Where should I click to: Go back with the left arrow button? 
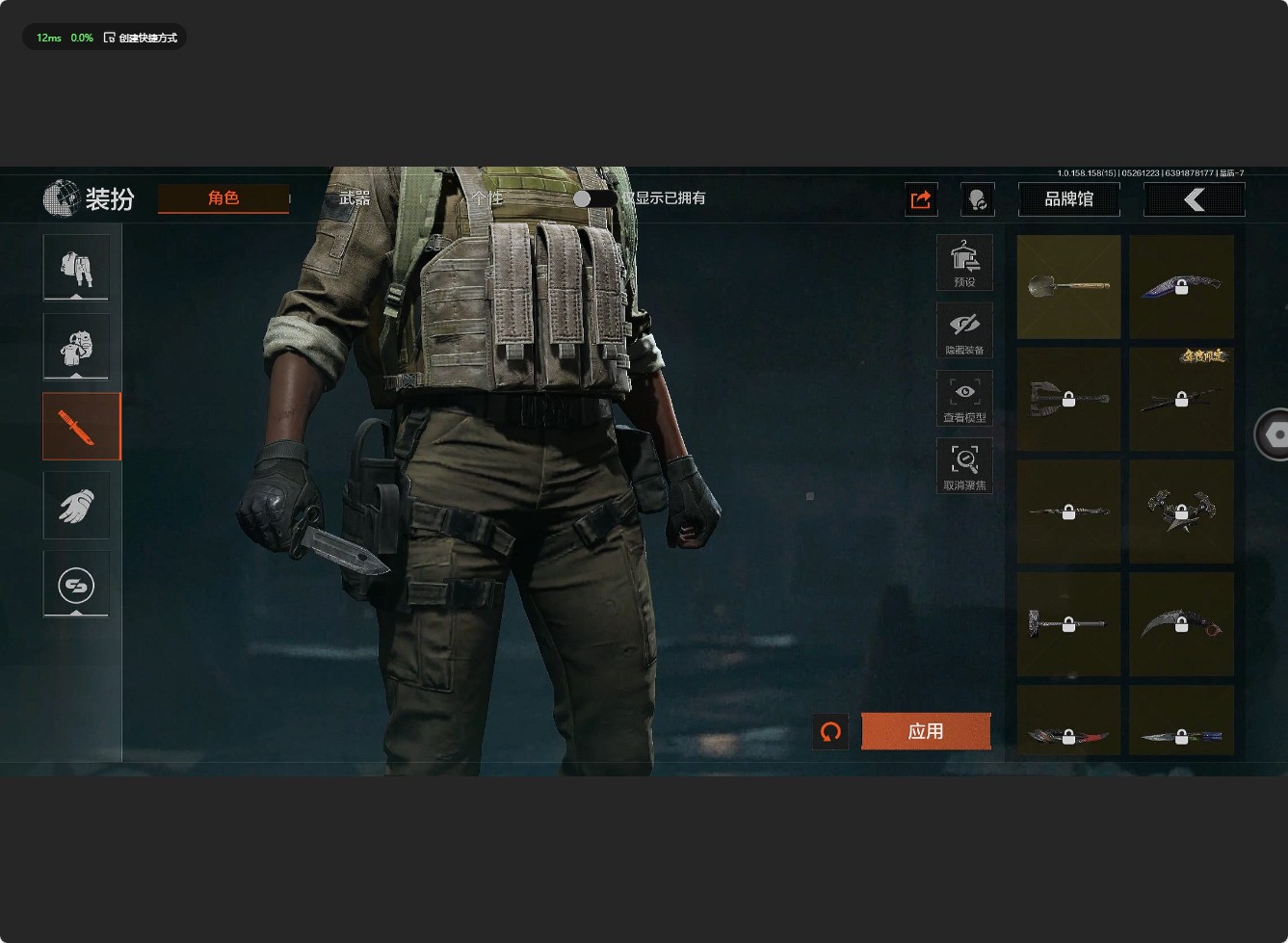coord(1195,199)
